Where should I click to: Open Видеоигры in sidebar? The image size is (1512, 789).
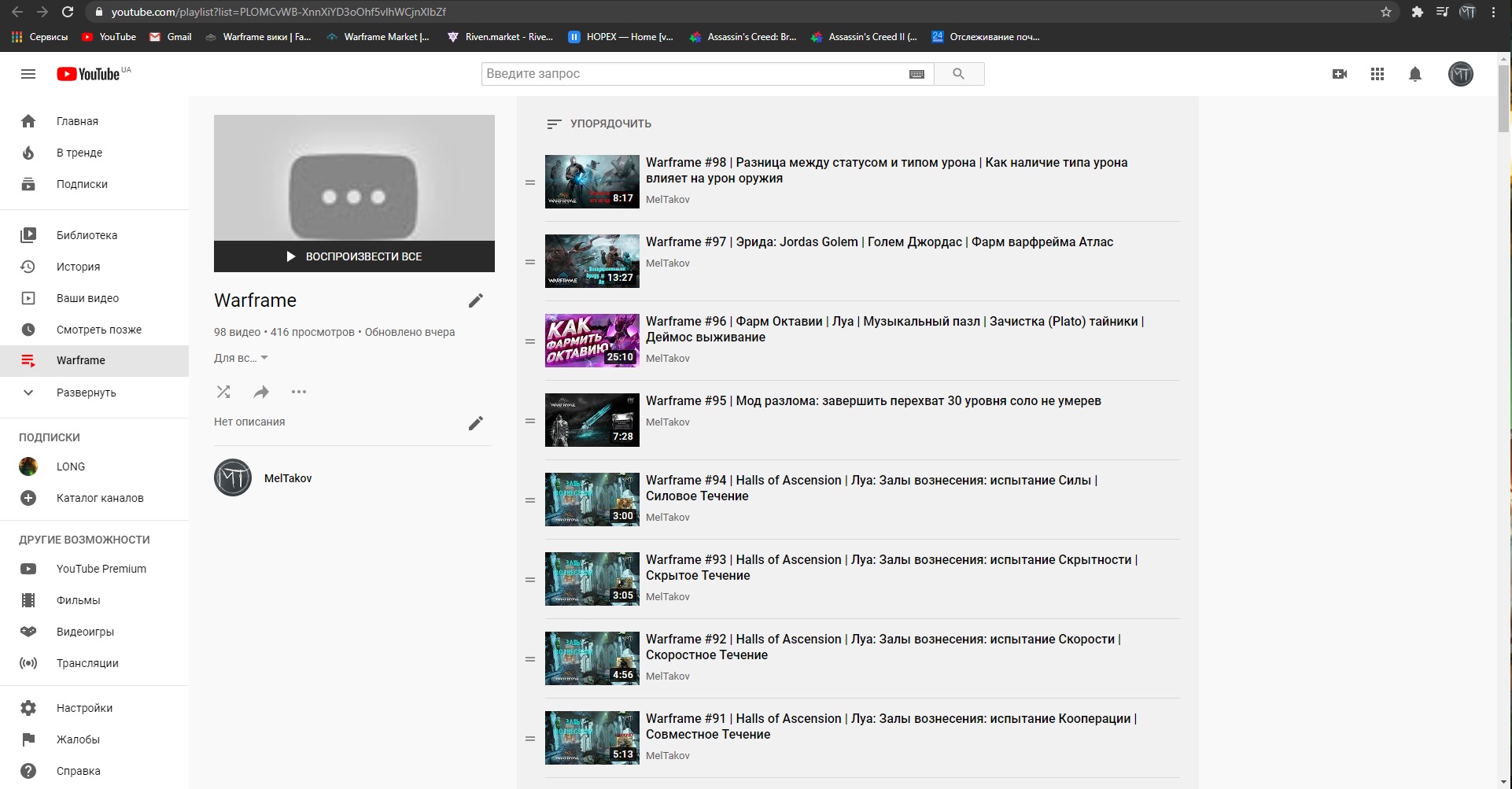pyautogui.click(x=94, y=632)
